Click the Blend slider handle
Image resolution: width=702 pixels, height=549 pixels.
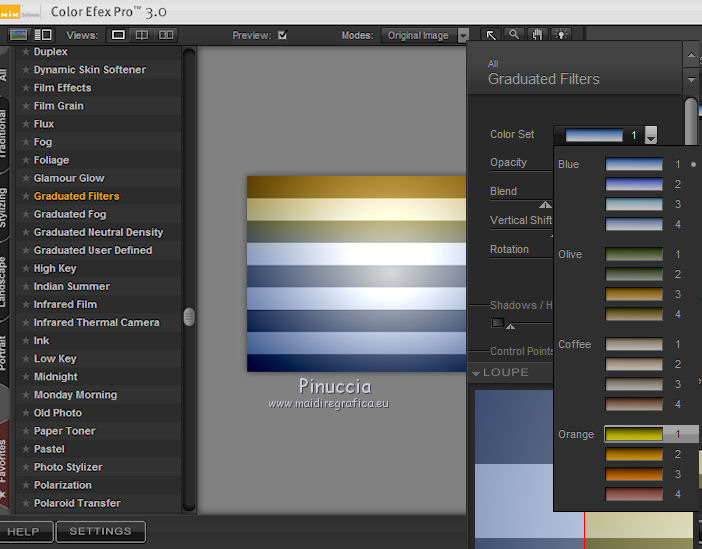pos(545,205)
